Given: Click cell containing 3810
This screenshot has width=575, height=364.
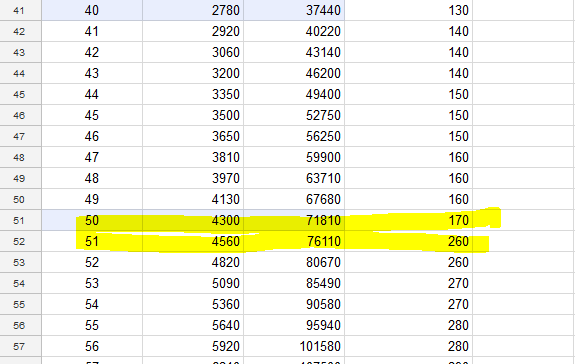Looking at the screenshot, I should [193, 157].
